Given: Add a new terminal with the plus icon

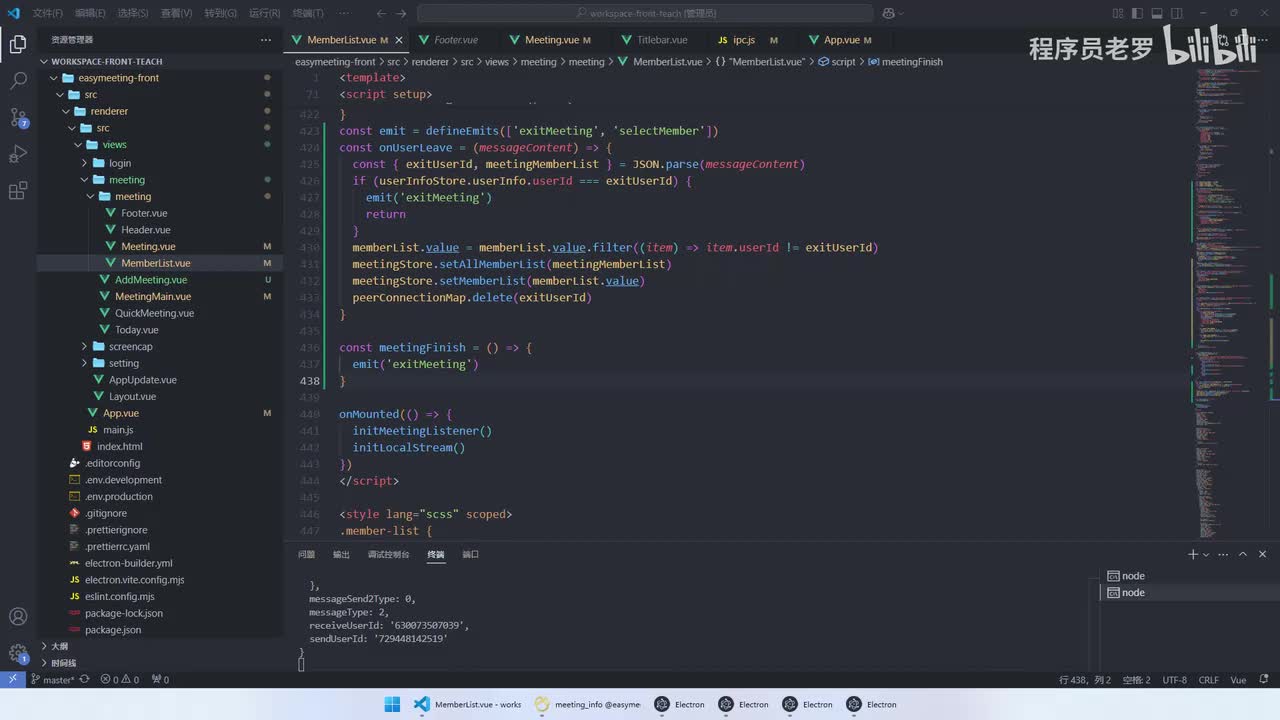Looking at the screenshot, I should point(1192,554).
